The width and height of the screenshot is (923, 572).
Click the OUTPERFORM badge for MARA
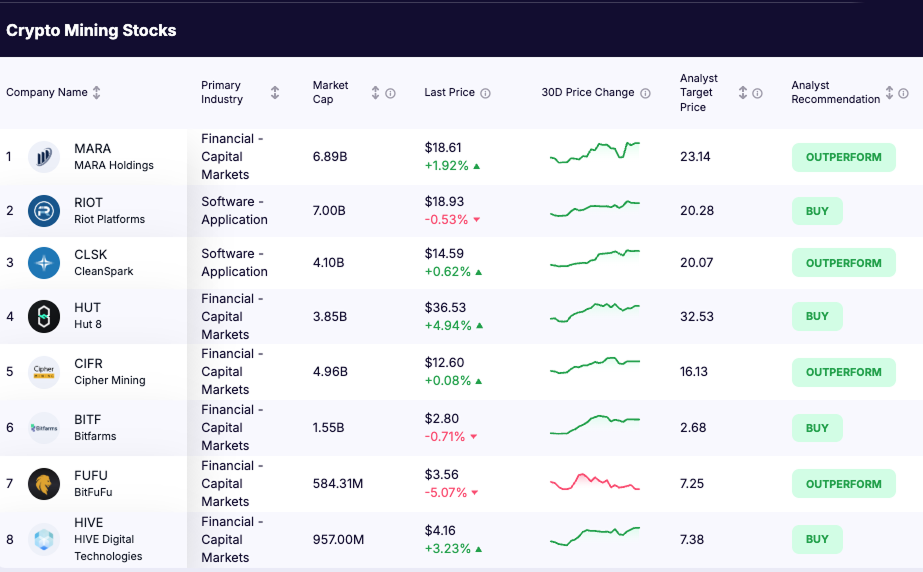(x=843, y=157)
